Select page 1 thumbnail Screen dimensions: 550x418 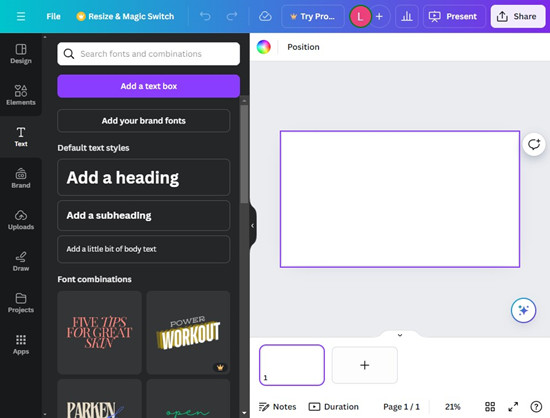pos(292,365)
